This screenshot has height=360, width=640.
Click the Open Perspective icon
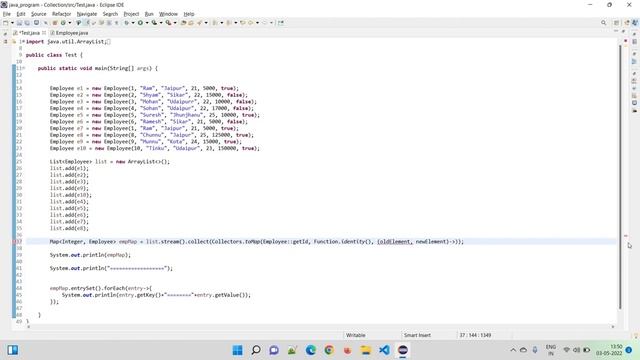coord(616,23)
